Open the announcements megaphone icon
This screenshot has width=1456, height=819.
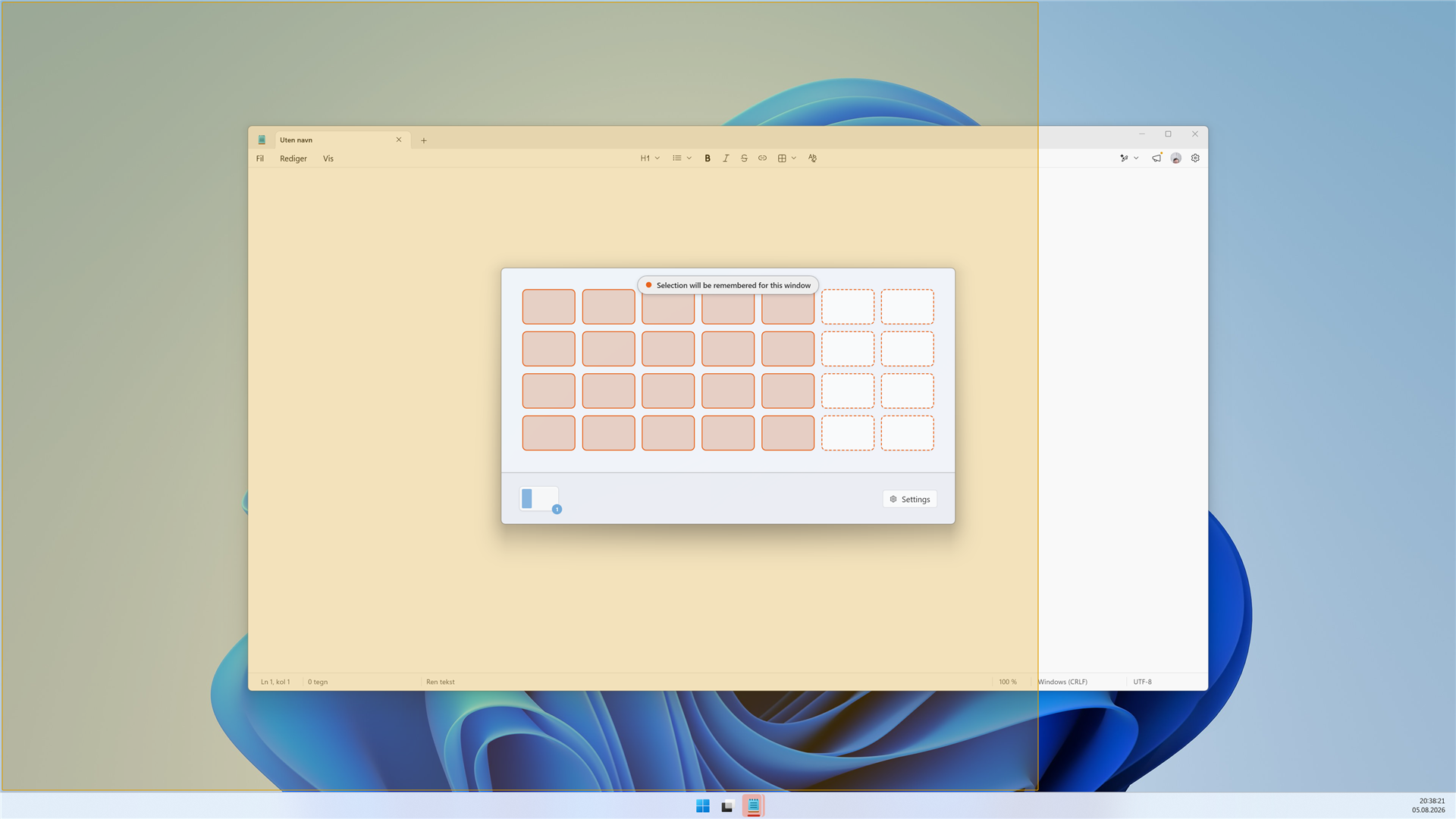tap(1156, 158)
